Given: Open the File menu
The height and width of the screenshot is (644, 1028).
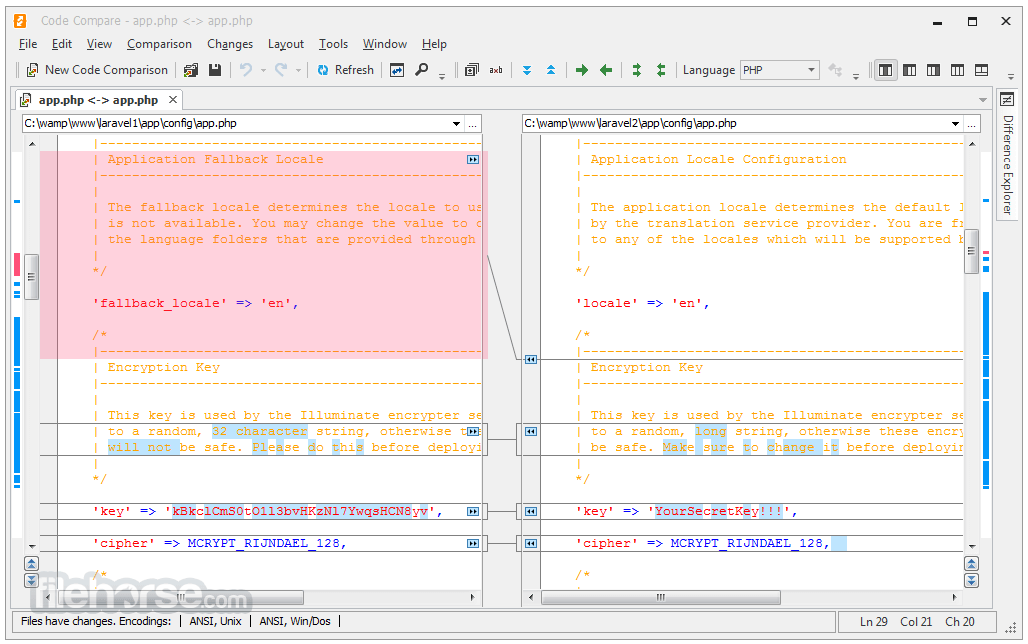Looking at the screenshot, I should pos(28,44).
